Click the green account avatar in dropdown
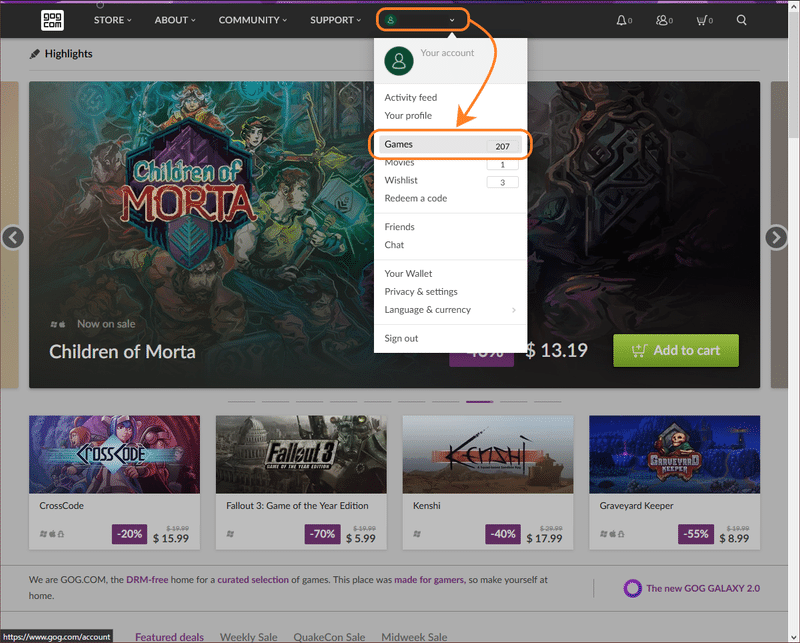The image size is (800, 643). (399, 61)
